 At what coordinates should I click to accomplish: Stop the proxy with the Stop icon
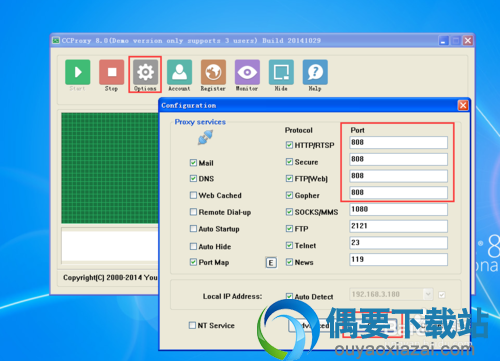[x=112, y=72]
